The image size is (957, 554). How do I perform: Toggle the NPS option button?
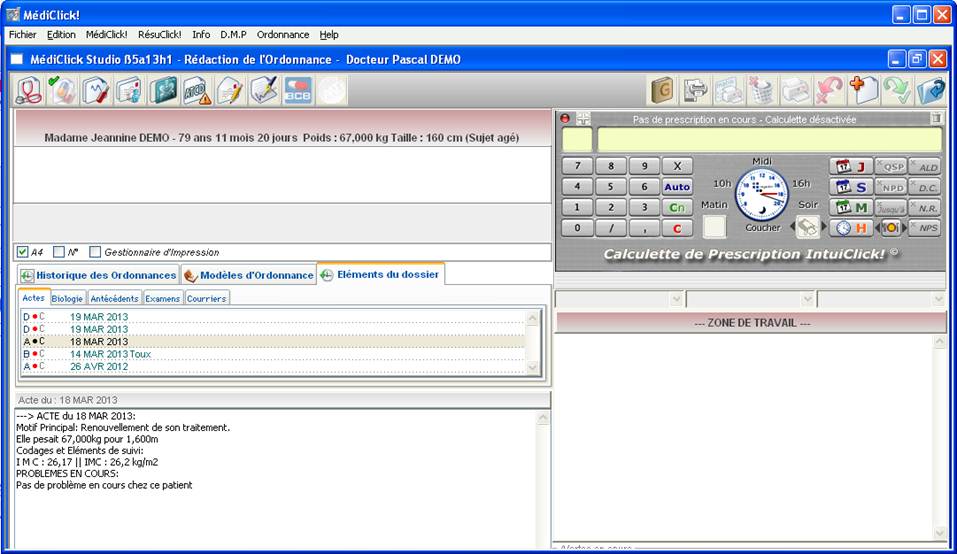925,228
